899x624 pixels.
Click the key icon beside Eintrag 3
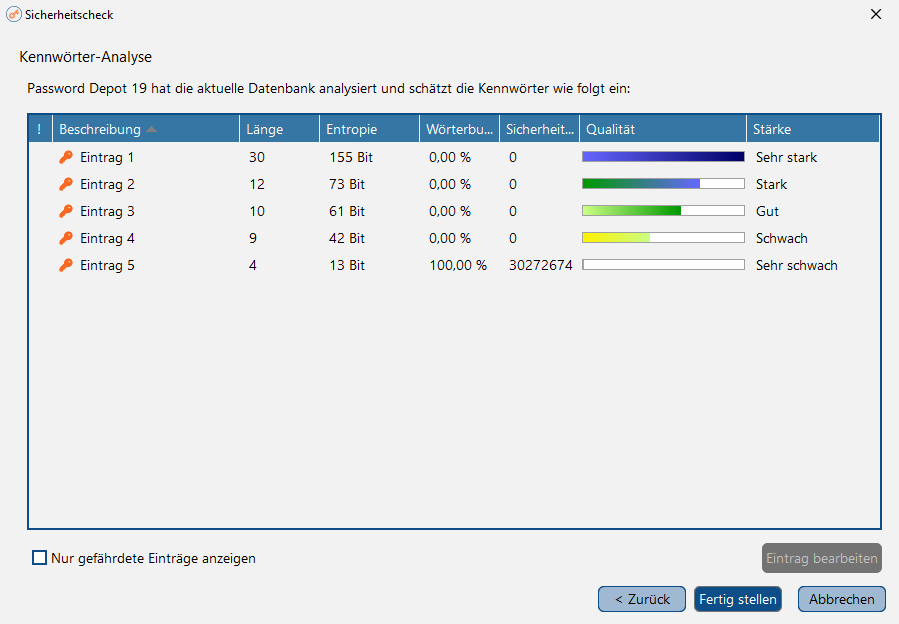tap(66, 211)
